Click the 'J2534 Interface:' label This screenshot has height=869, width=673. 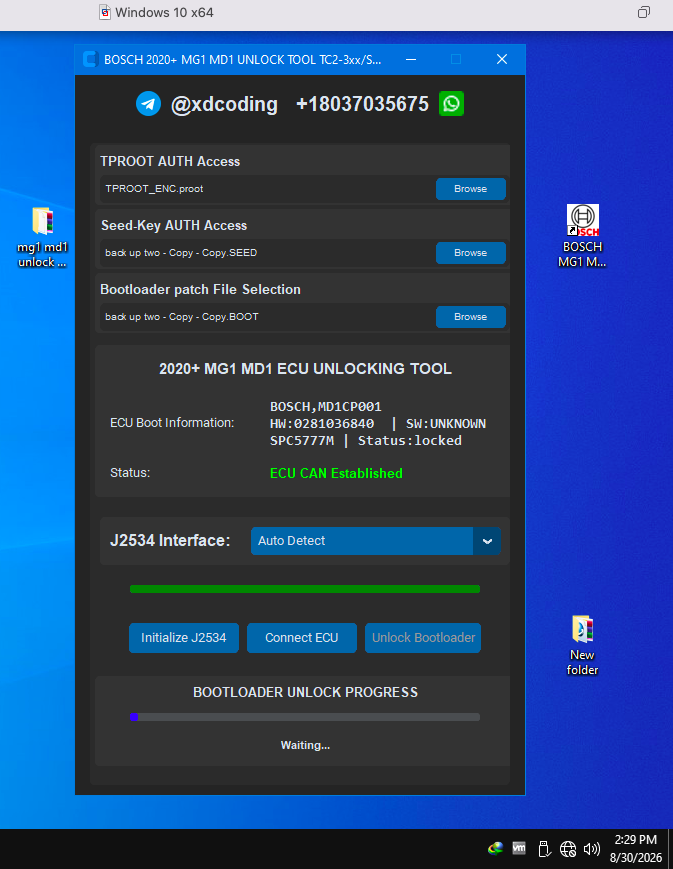(x=170, y=540)
